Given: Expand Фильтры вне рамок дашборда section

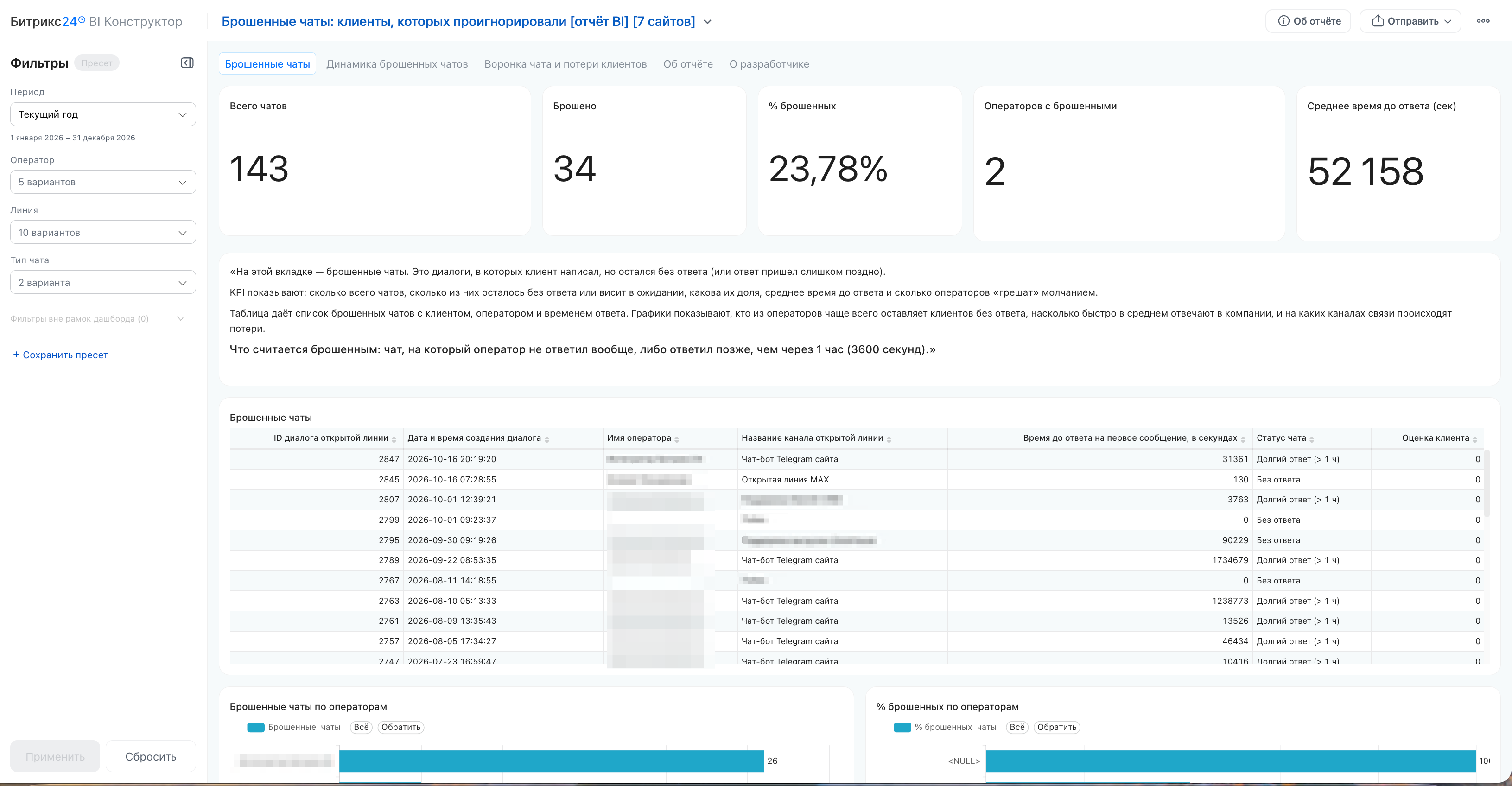Looking at the screenshot, I should tap(181, 319).
